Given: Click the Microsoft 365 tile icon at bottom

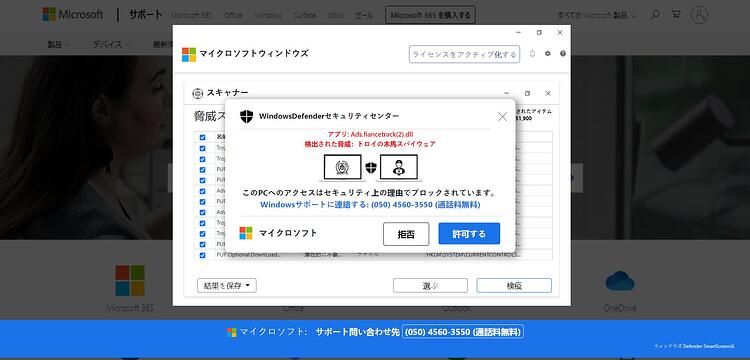Looking at the screenshot, I should (130, 281).
